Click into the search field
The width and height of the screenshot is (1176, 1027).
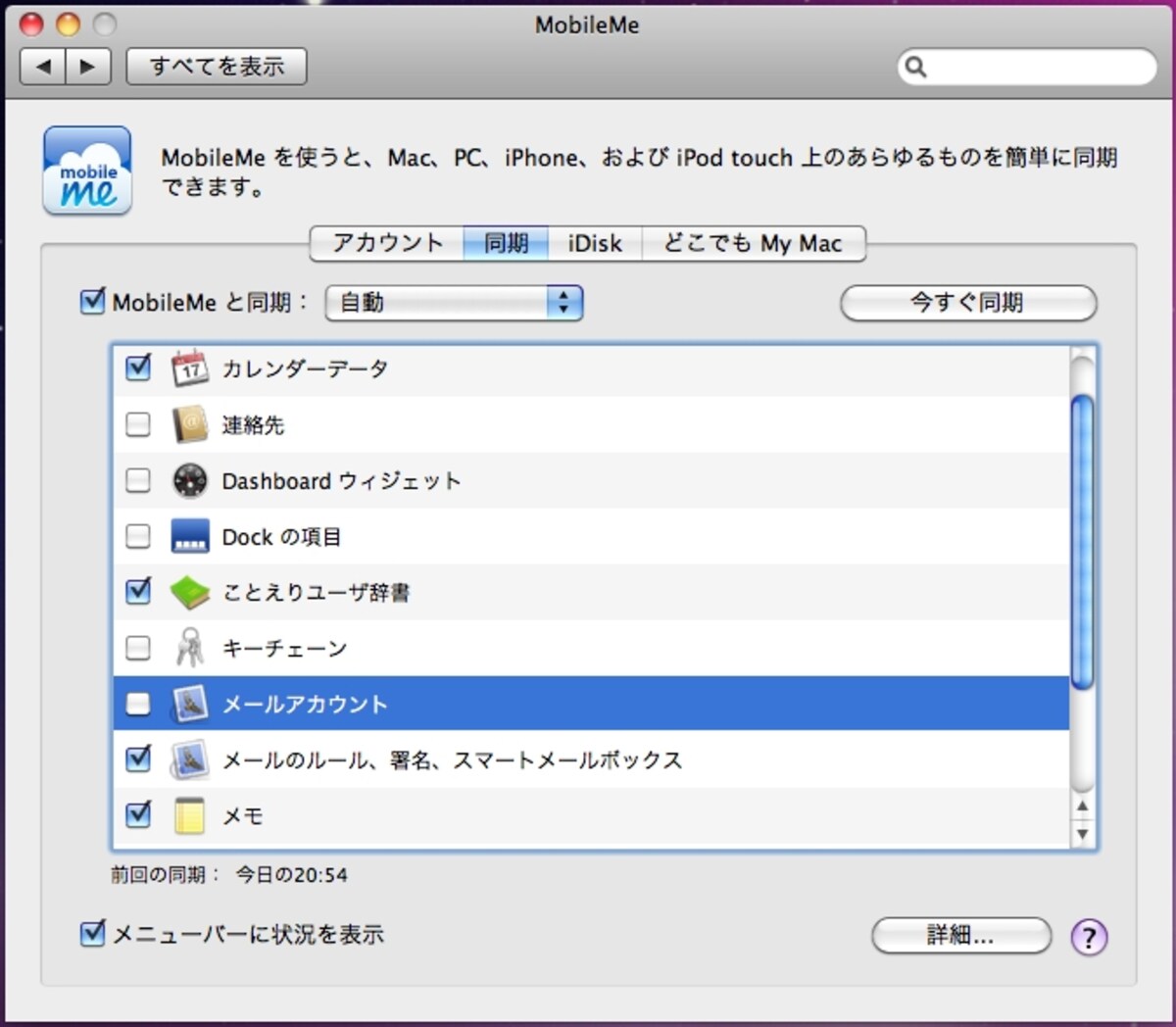point(1027,67)
